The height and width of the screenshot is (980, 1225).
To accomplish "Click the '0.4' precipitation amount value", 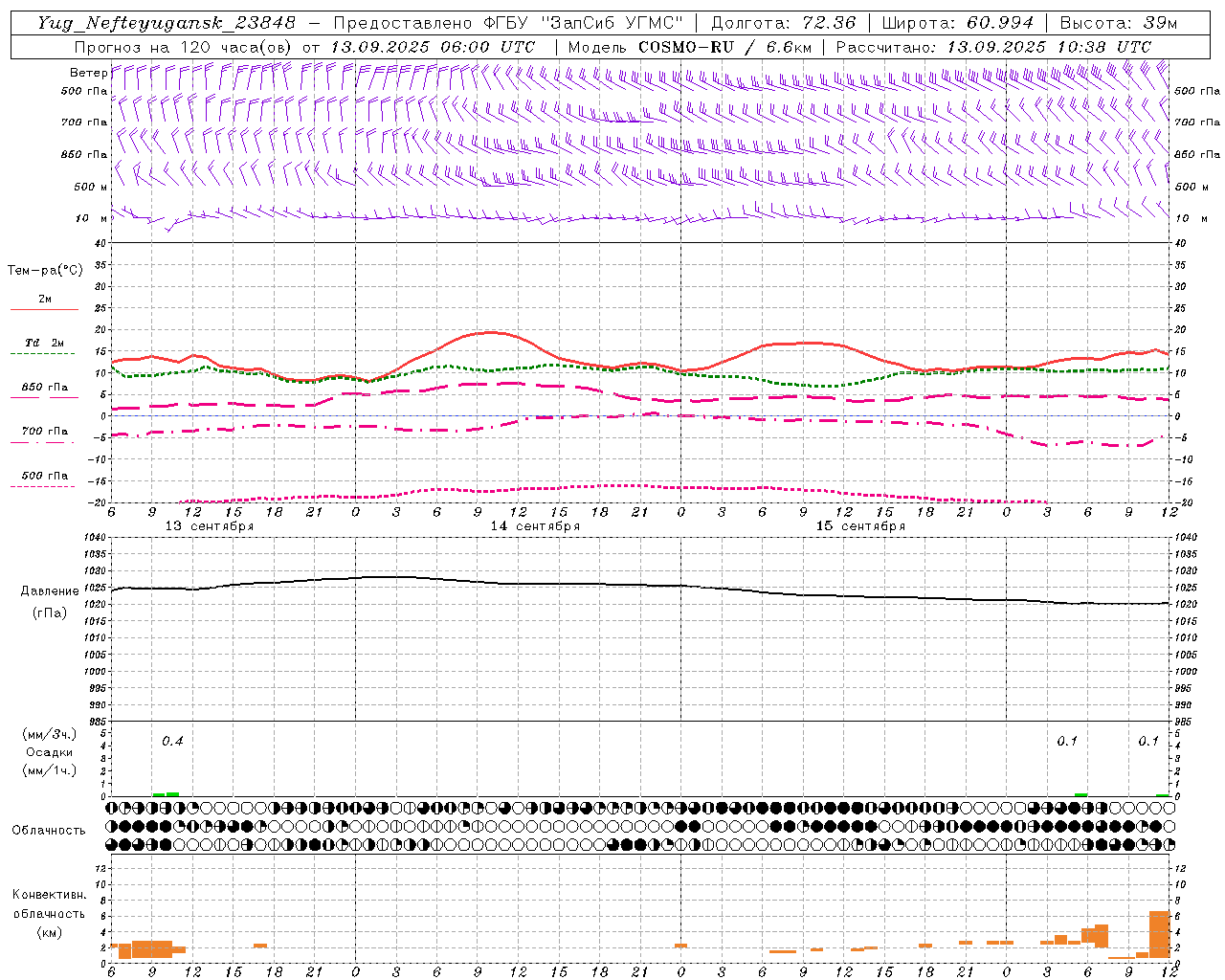I will [172, 742].
